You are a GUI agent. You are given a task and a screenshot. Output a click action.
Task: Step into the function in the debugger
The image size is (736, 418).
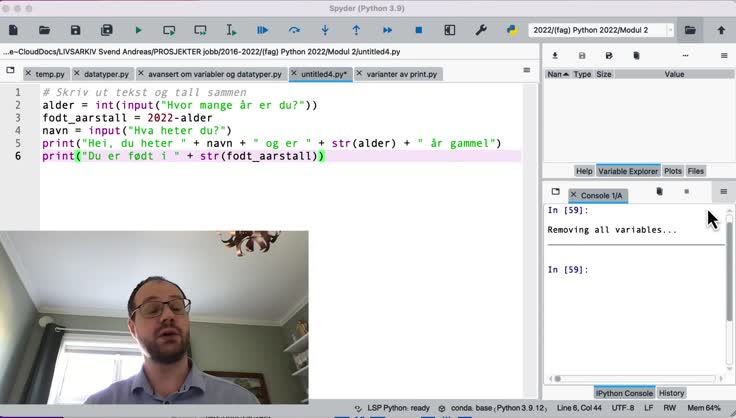point(325,30)
